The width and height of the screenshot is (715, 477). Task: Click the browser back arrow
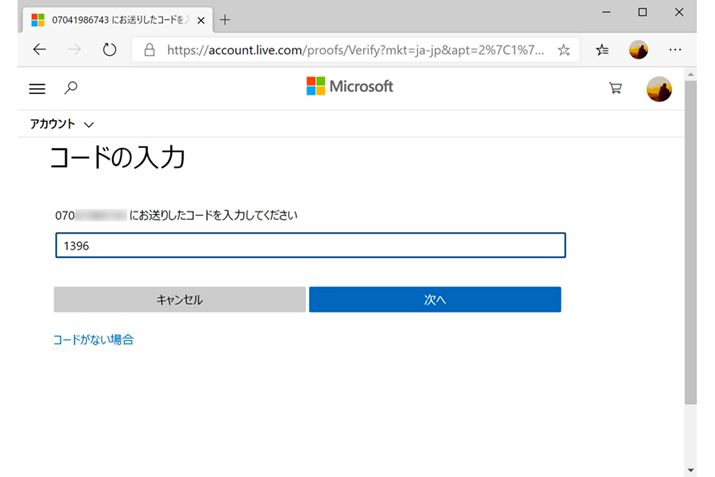39,50
